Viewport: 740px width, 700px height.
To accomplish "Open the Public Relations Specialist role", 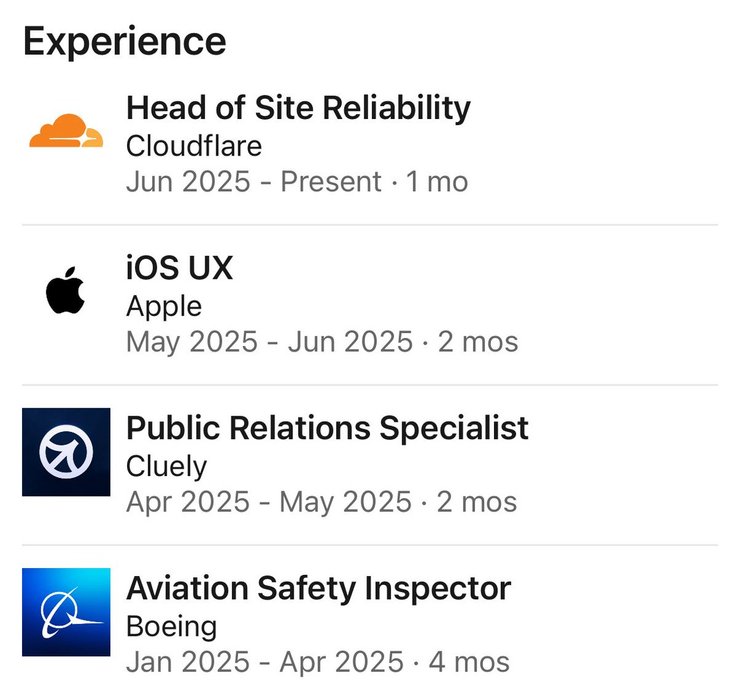I will point(327,428).
